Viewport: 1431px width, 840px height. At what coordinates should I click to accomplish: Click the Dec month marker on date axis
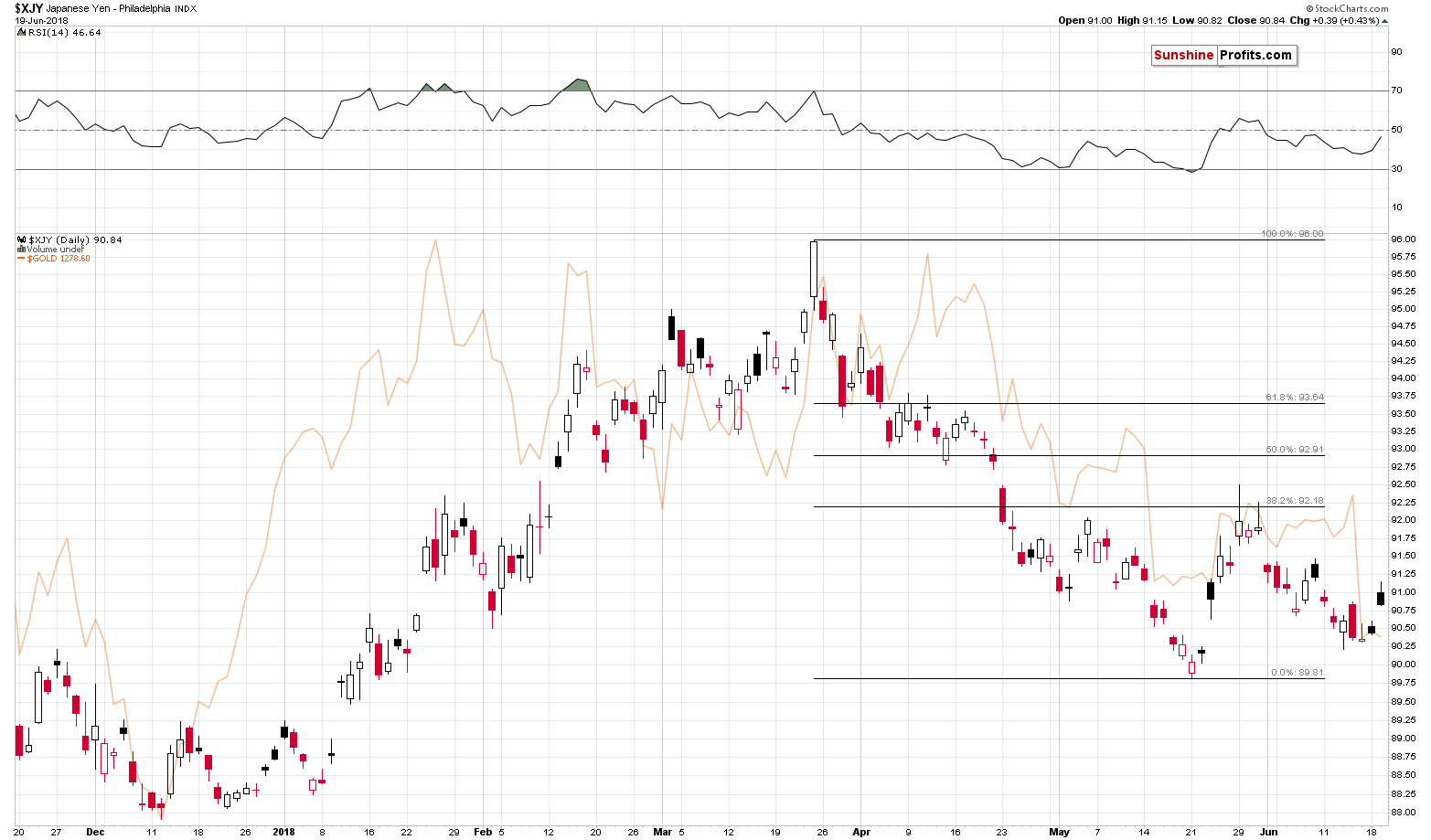pyautogui.click(x=95, y=833)
